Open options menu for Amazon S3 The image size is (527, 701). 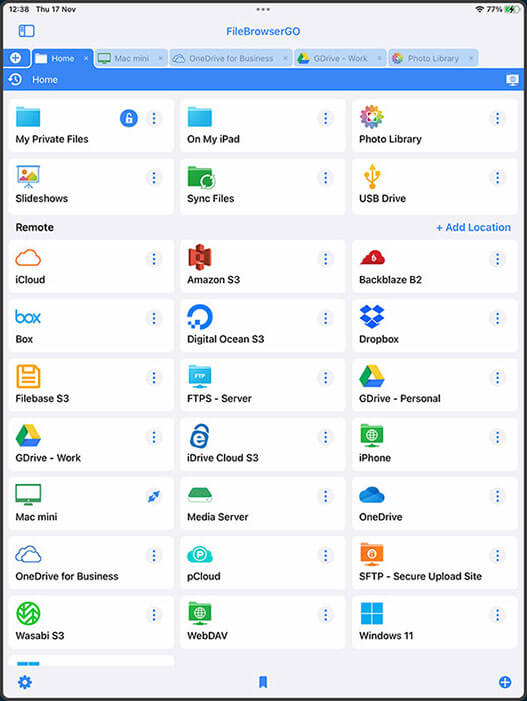325,259
